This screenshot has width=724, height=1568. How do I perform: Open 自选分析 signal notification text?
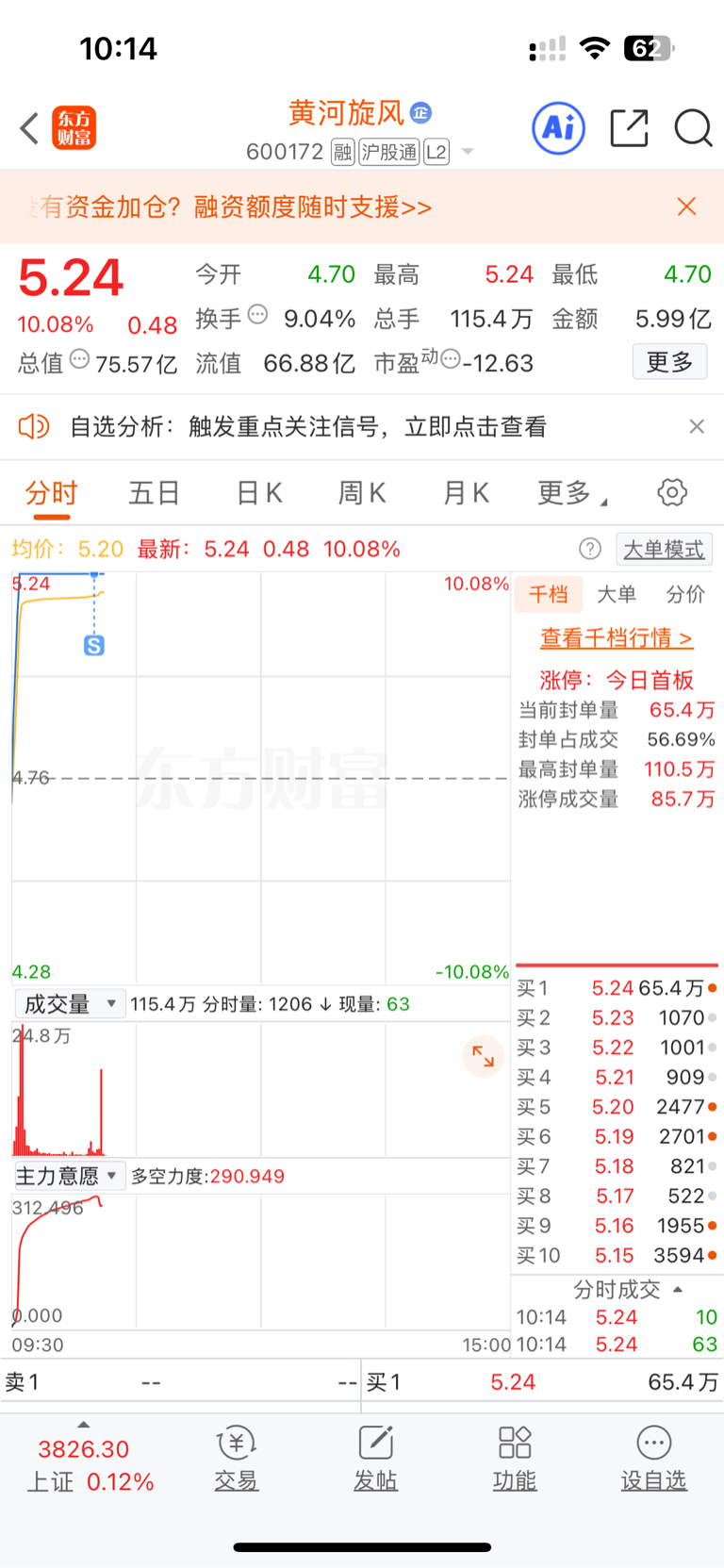pos(308,427)
